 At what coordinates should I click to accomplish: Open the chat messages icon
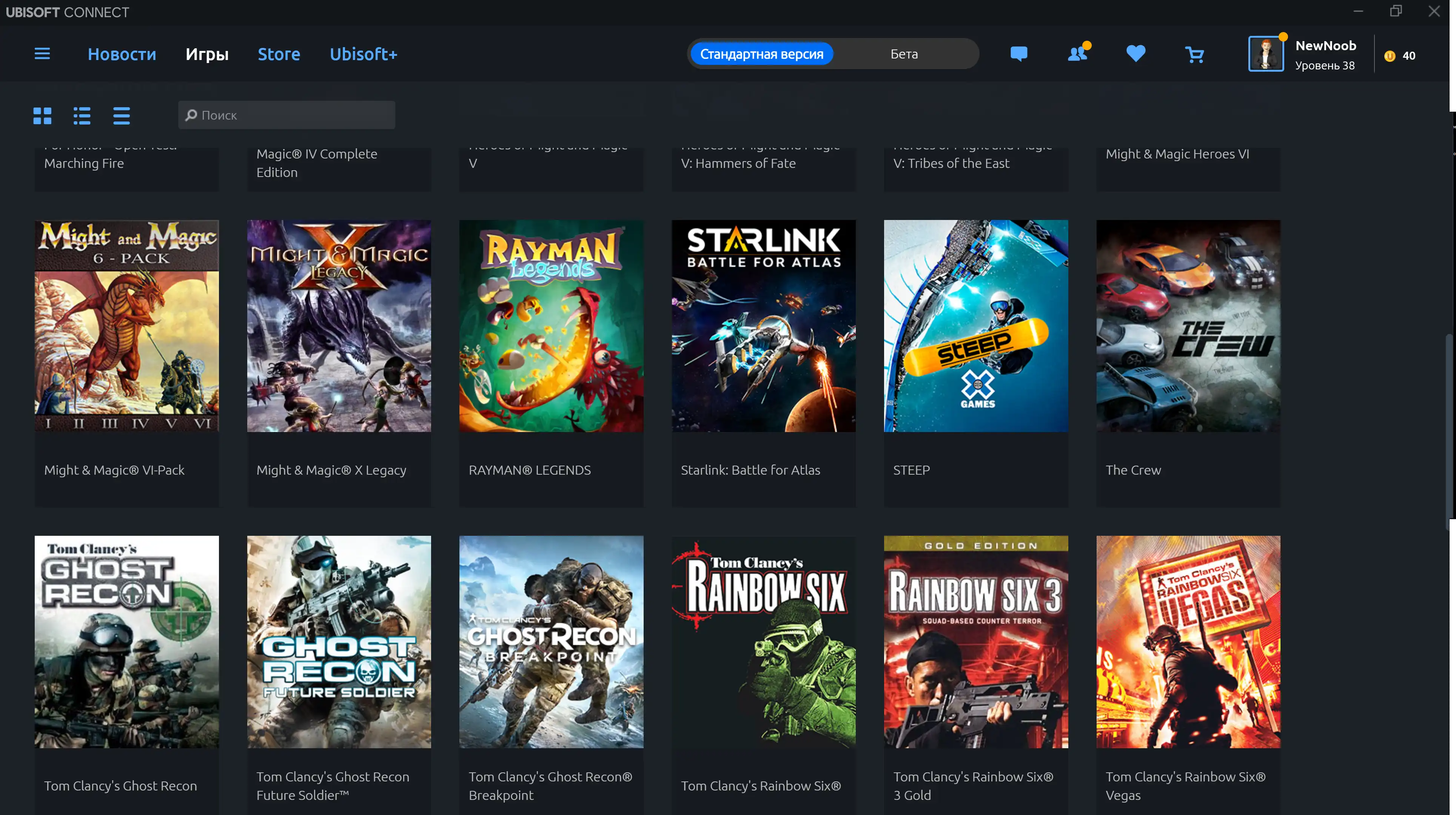[1018, 54]
